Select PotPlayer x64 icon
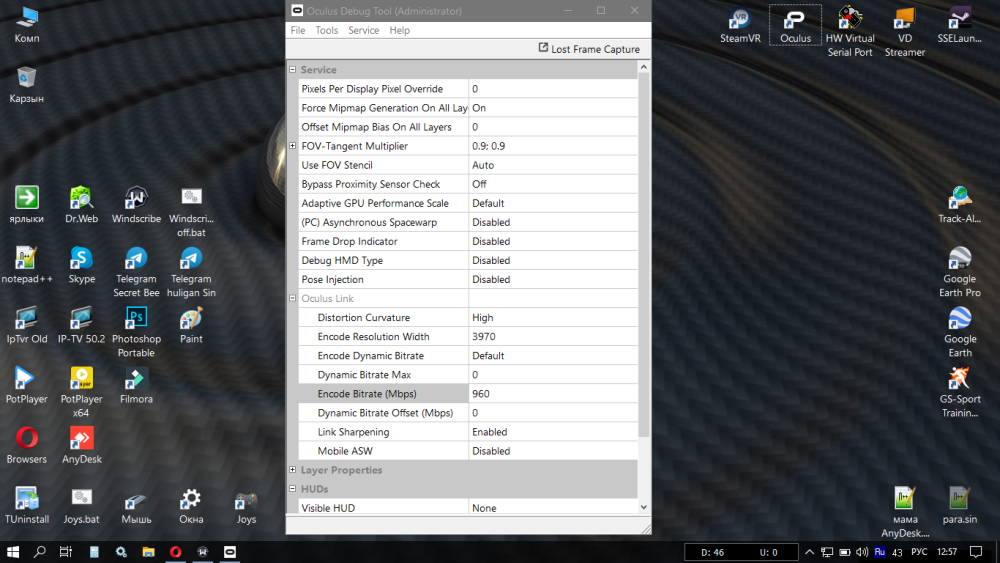Viewport: 1000px width, 563px height. pyautogui.click(x=81, y=393)
